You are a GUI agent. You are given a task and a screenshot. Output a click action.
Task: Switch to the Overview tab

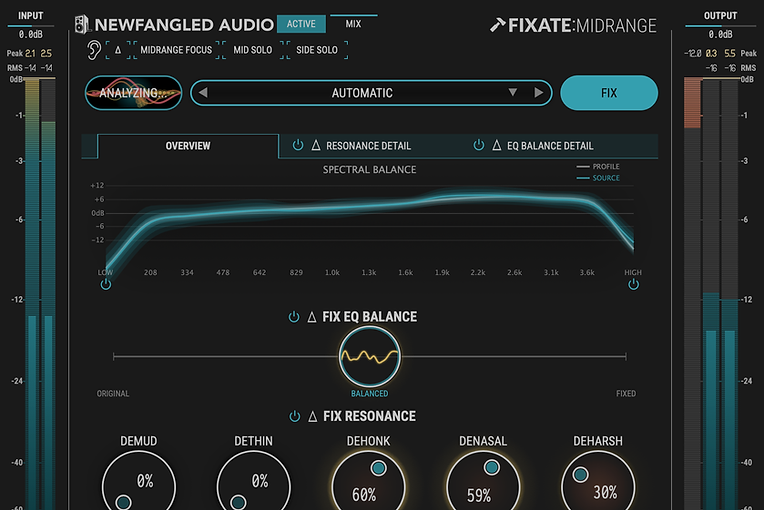188,146
